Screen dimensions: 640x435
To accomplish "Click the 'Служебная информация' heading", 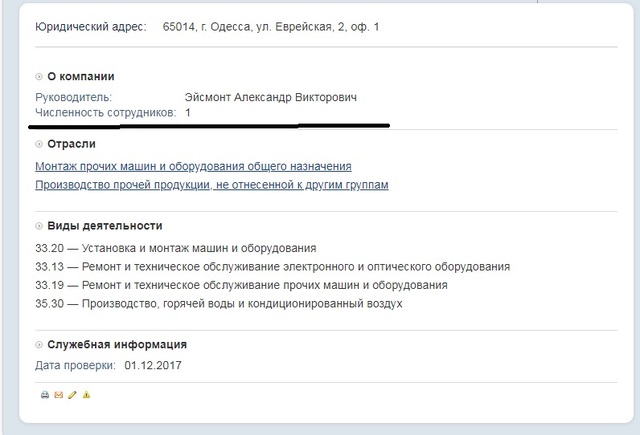I will tap(117, 345).
